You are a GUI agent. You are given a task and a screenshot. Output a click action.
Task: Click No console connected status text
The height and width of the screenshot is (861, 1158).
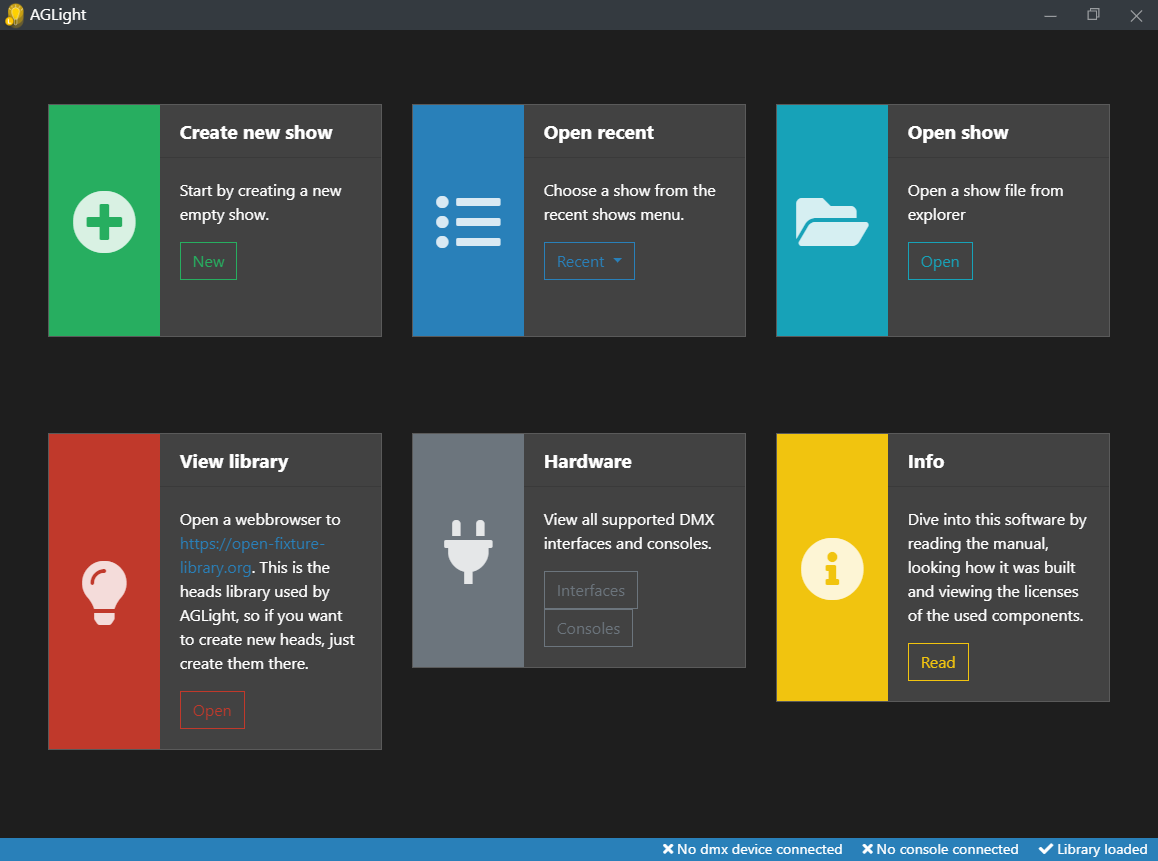[x=947, y=849]
